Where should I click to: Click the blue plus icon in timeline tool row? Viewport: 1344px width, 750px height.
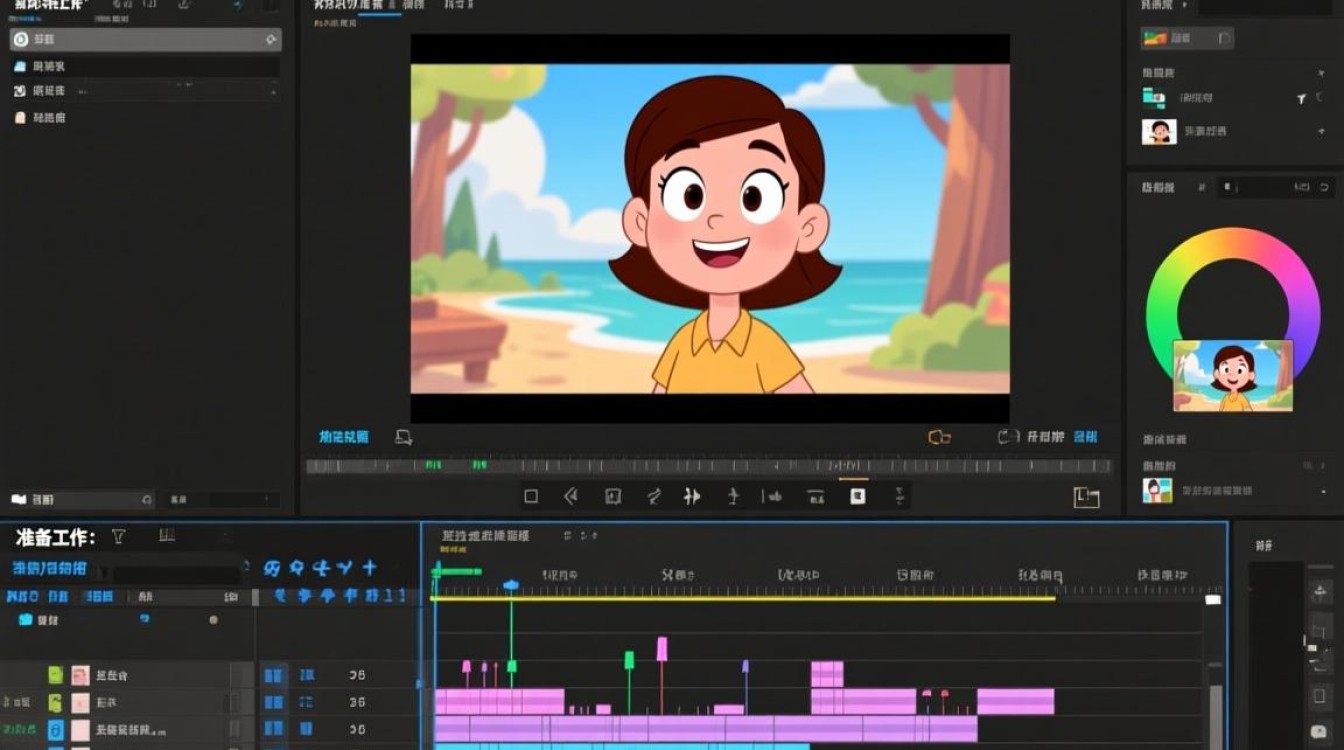click(369, 568)
